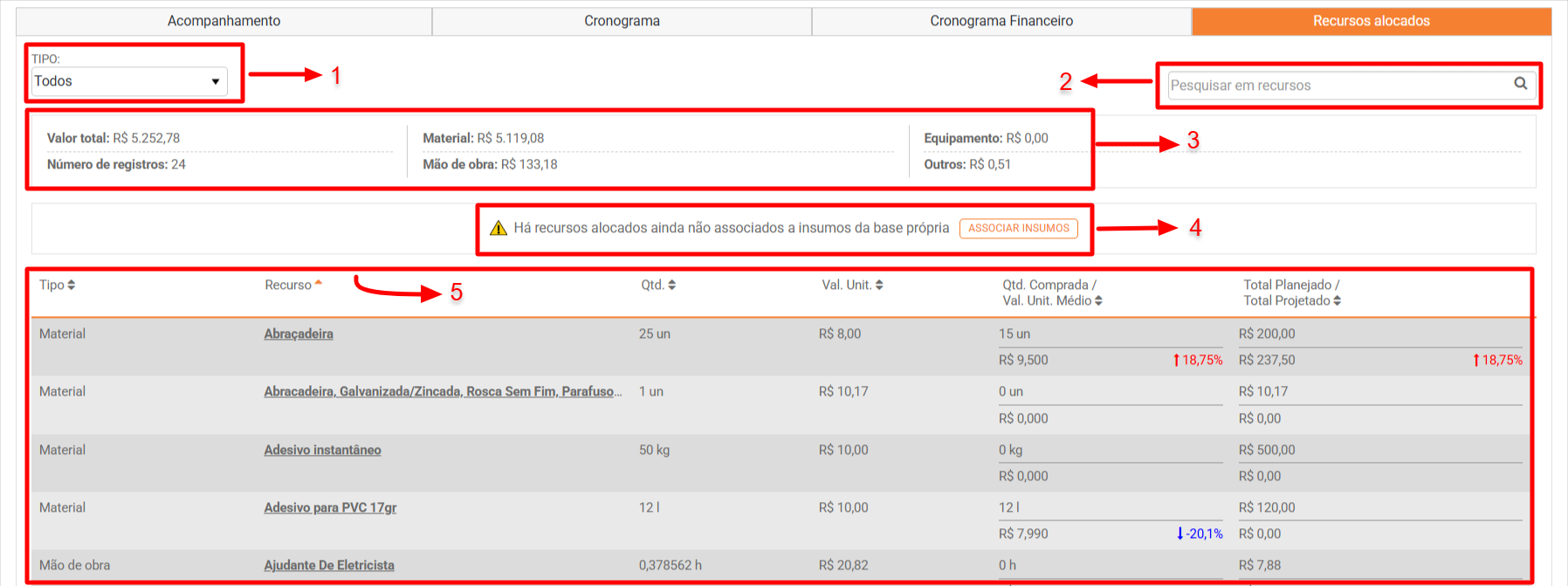This screenshot has height=586, width=1568.
Task: Open the Abraçadeira resource link
Action: 299,334
